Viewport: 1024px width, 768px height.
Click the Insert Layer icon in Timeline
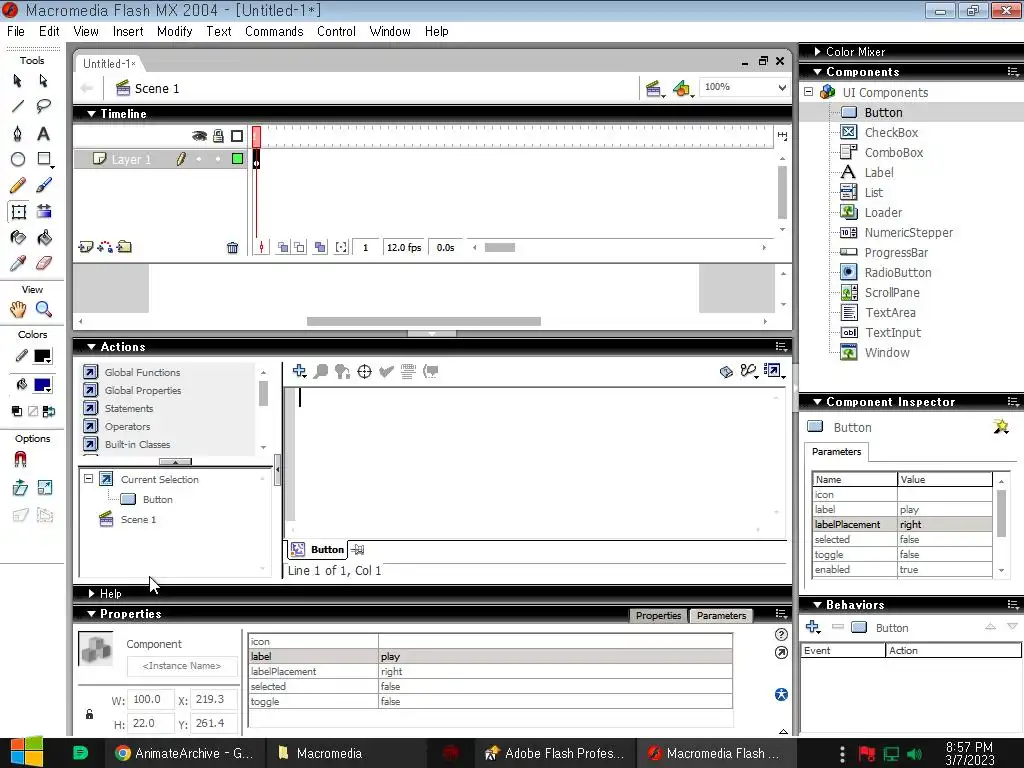[85, 247]
